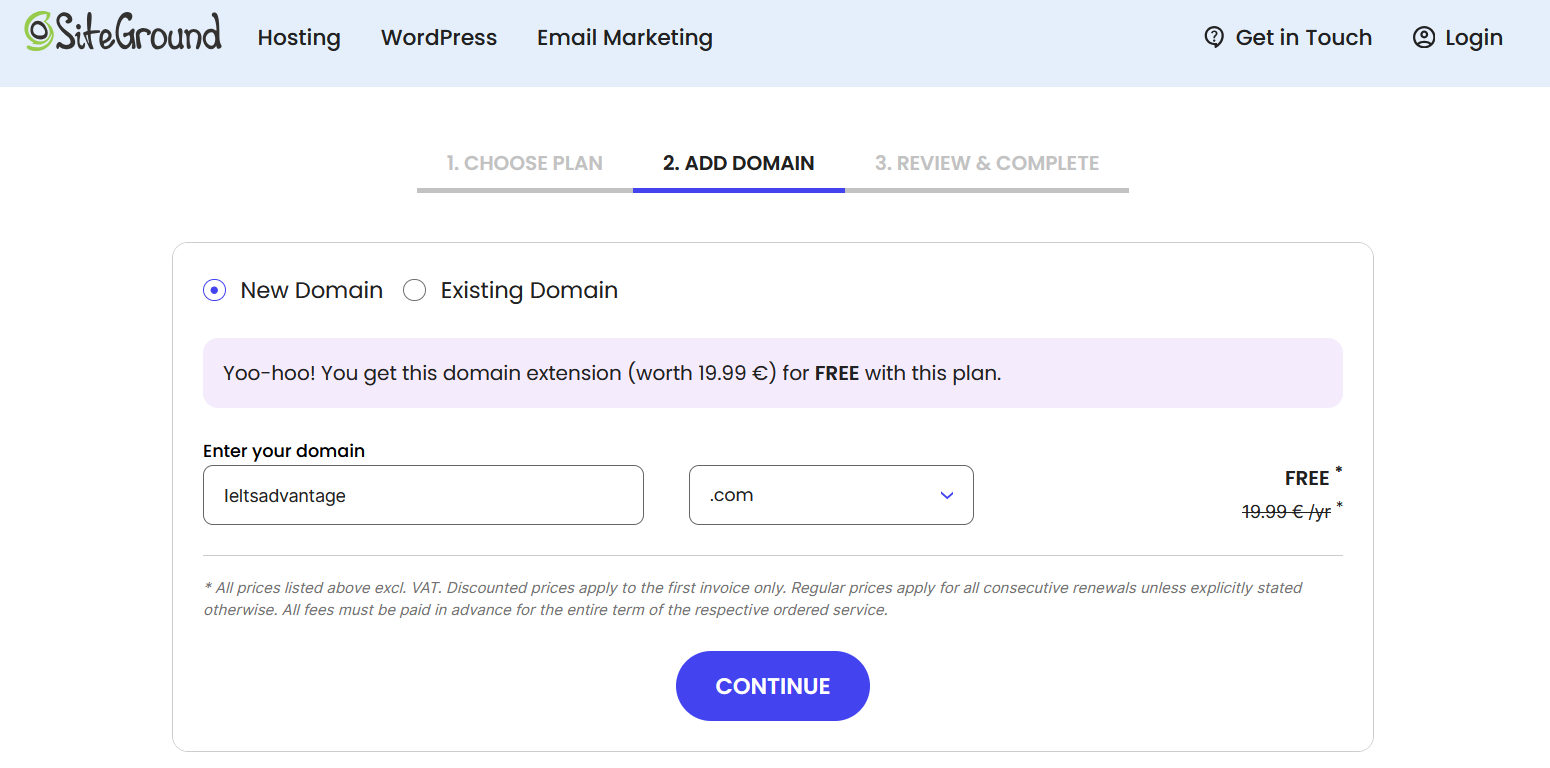Screen dimensions: 1550x768
Task: Click the Continue button
Action: [x=773, y=686]
